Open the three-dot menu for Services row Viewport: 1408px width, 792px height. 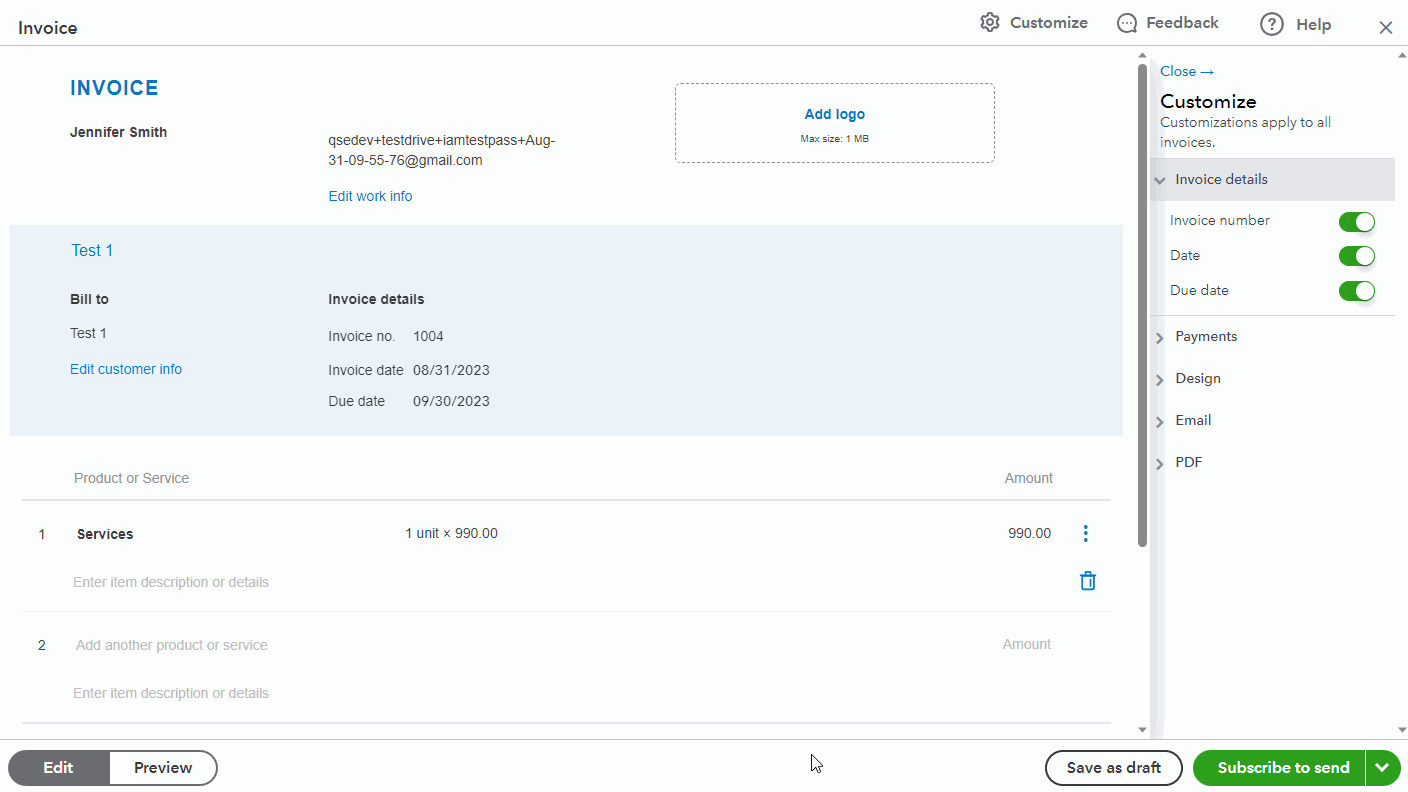[x=1086, y=534]
